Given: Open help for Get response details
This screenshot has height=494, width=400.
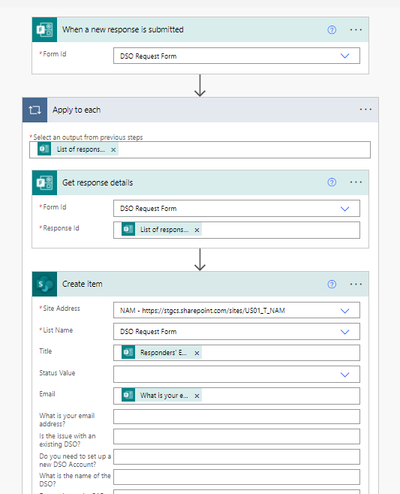Looking at the screenshot, I should (332, 182).
